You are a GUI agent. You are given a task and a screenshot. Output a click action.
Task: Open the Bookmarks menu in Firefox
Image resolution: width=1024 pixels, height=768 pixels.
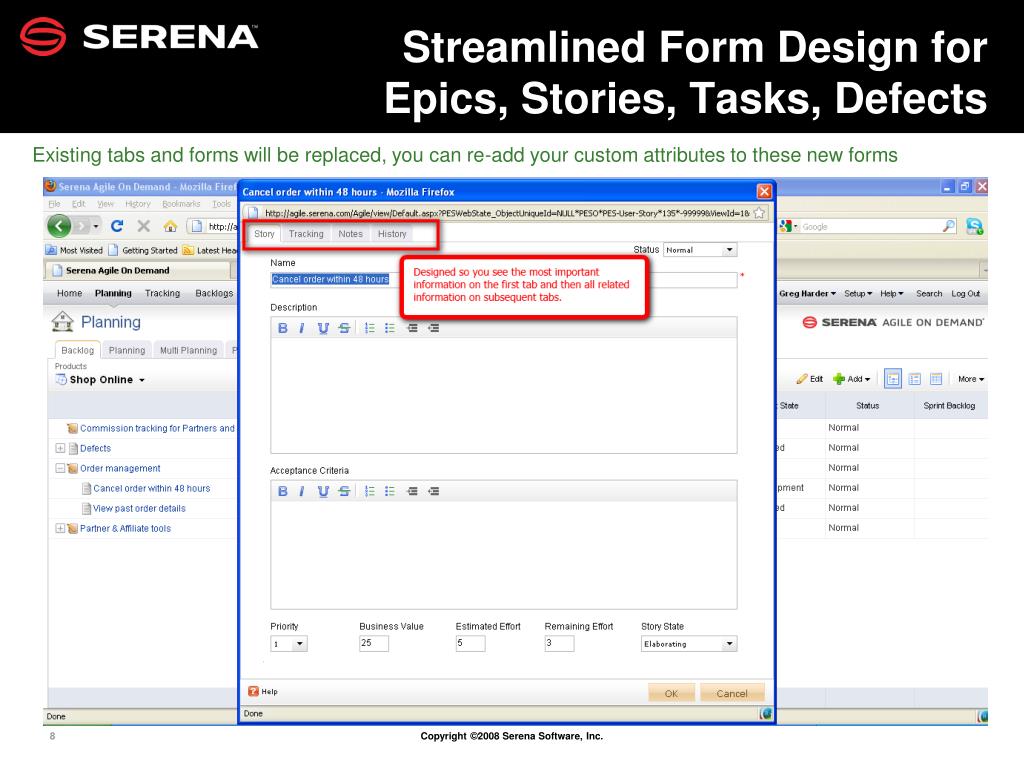tap(181, 204)
